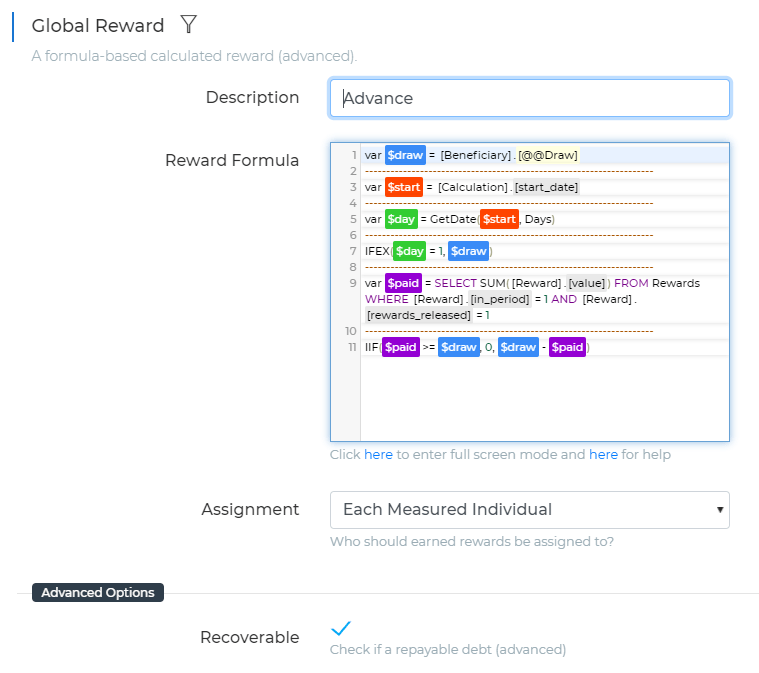759x673 pixels.
Task: Click the blue $draw variable on line 1
Action: coord(405,155)
